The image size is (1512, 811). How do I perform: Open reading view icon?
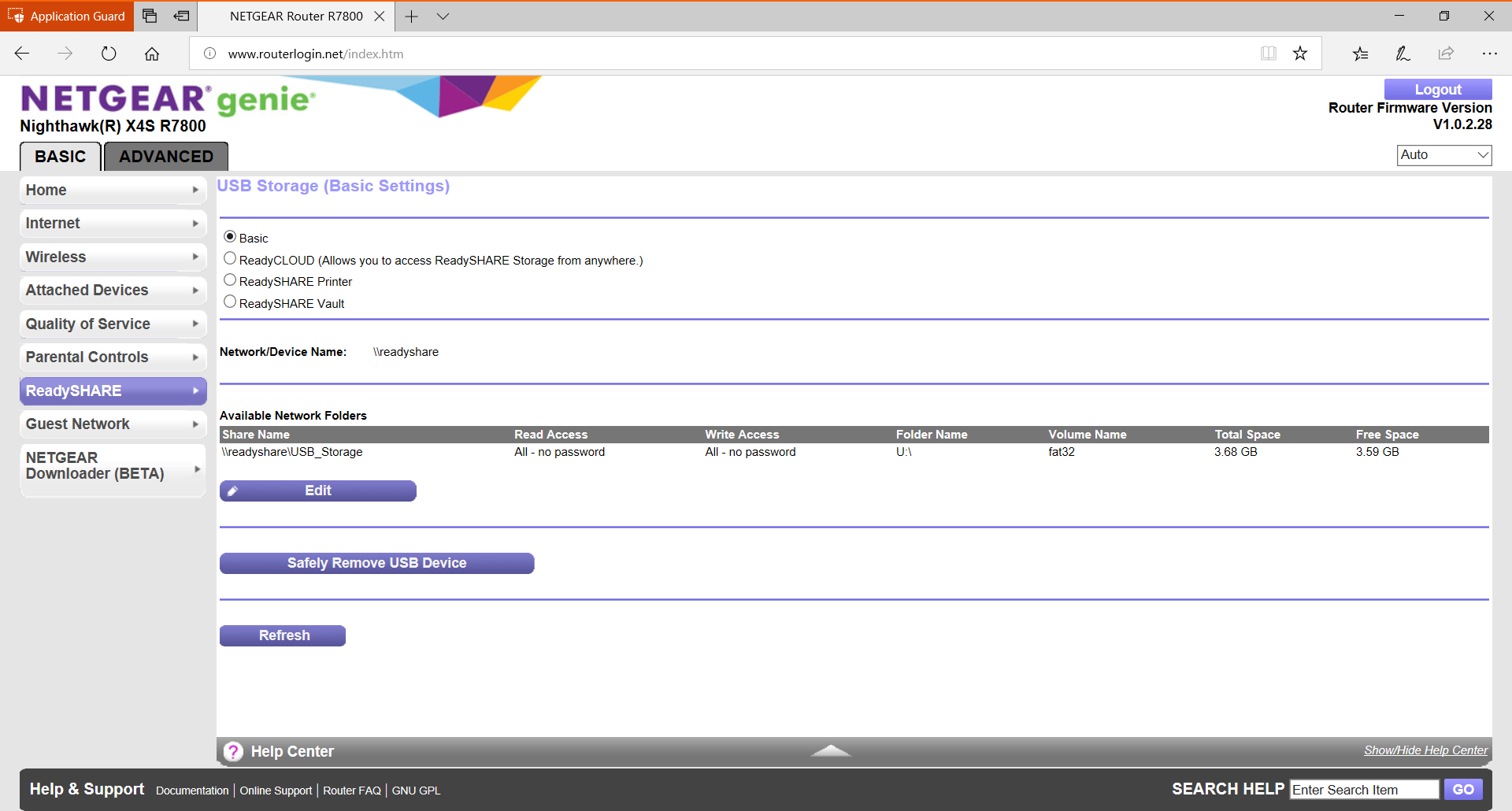coord(1268,54)
